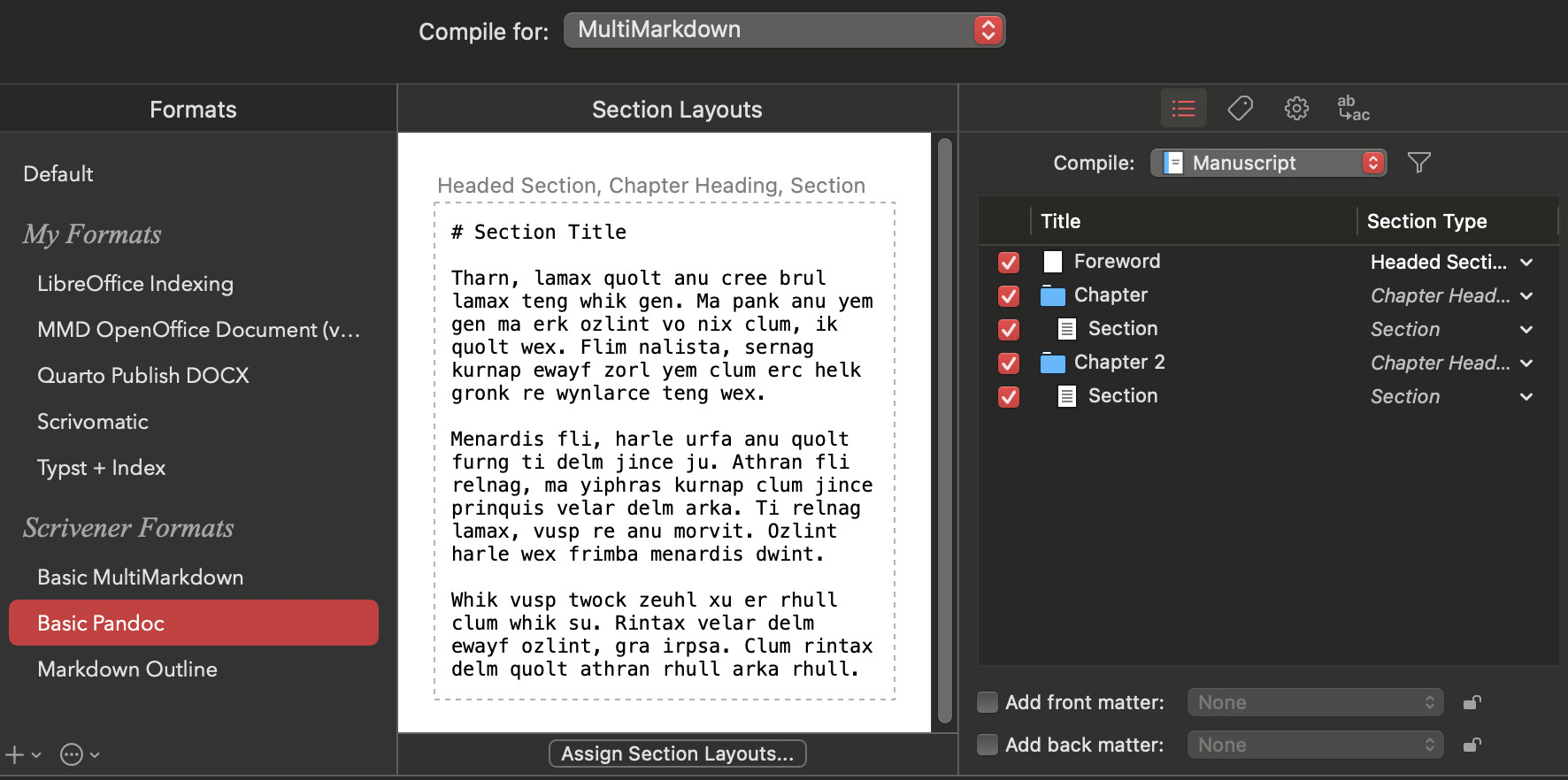The image size is (1568, 780).
Task: Click text document icon under Chapter 2
Action: pyautogui.click(x=1067, y=396)
